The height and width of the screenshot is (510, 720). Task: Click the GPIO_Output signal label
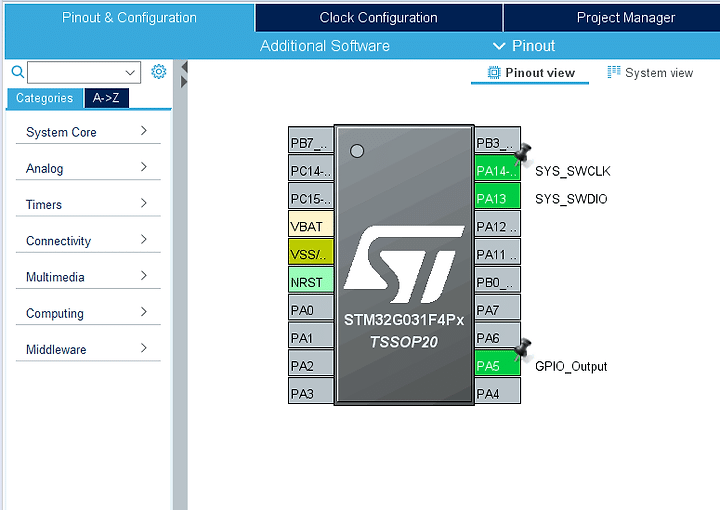[x=571, y=366]
